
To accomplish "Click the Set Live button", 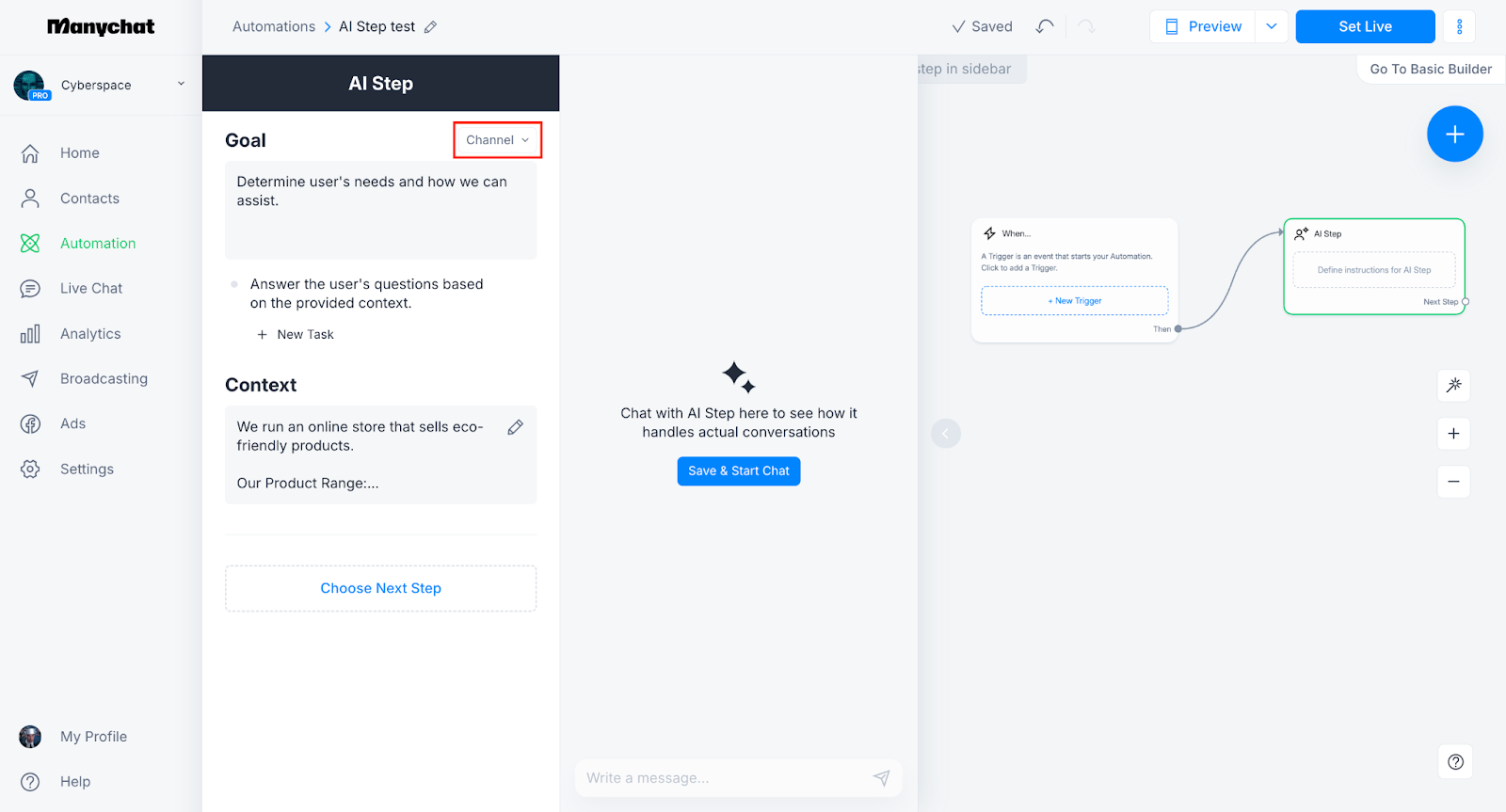I will 1365,26.
